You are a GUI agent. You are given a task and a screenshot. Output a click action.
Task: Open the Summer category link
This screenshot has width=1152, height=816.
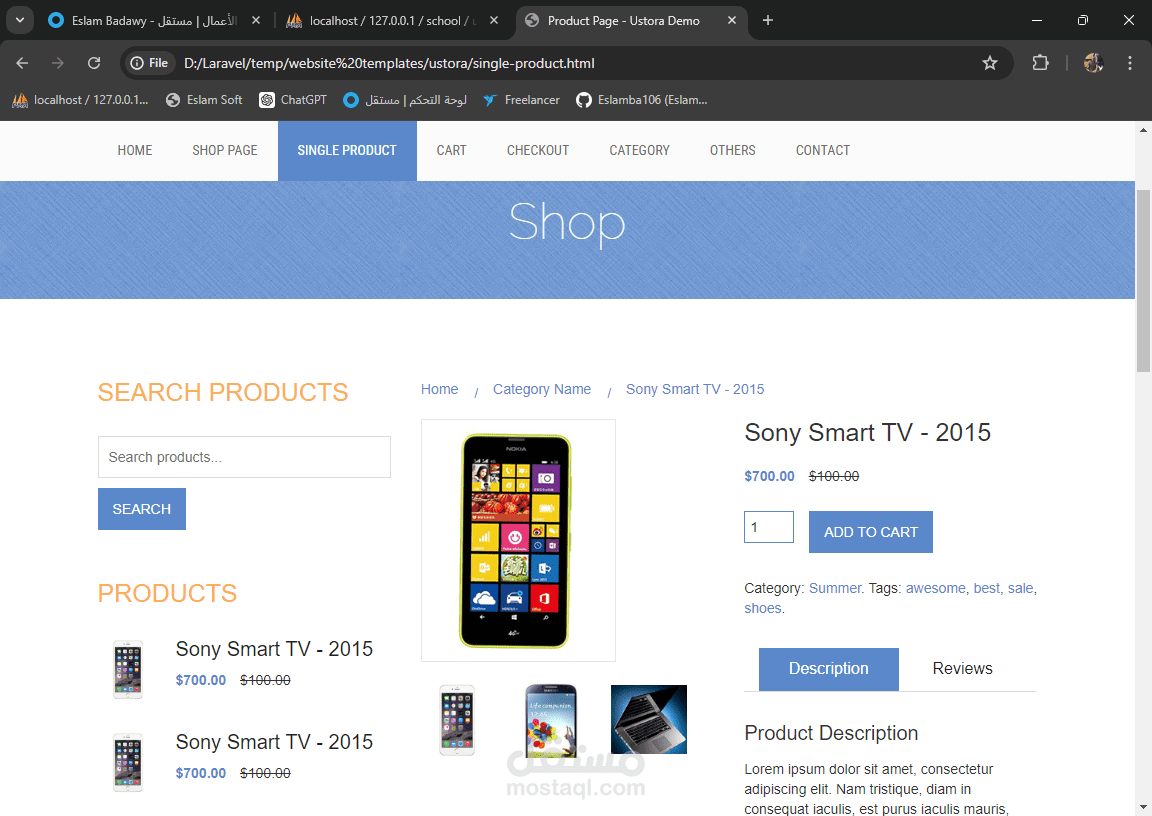point(835,588)
